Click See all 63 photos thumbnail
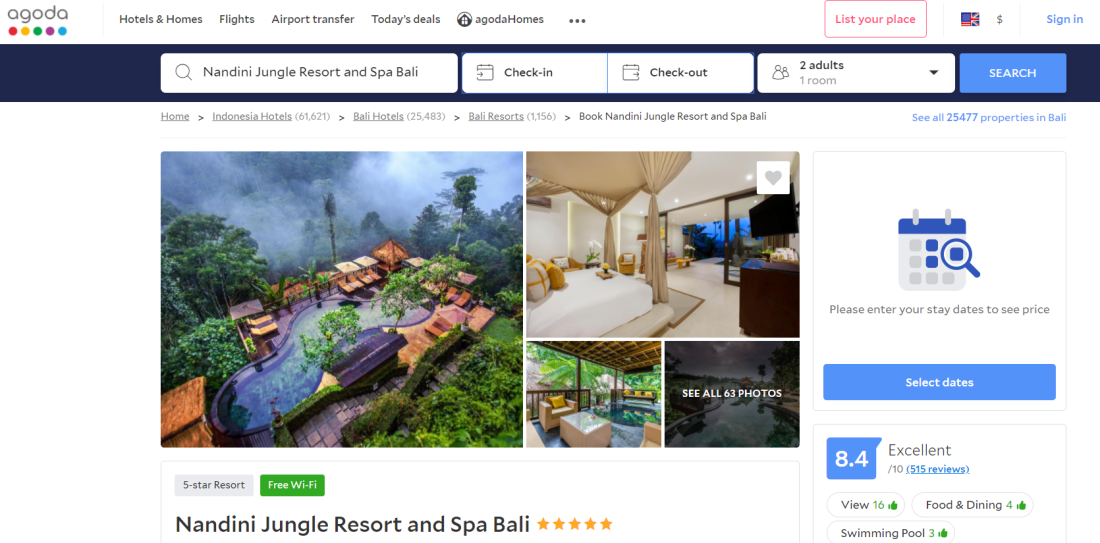This screenshot has height=543, width=1100. [732, 394]
